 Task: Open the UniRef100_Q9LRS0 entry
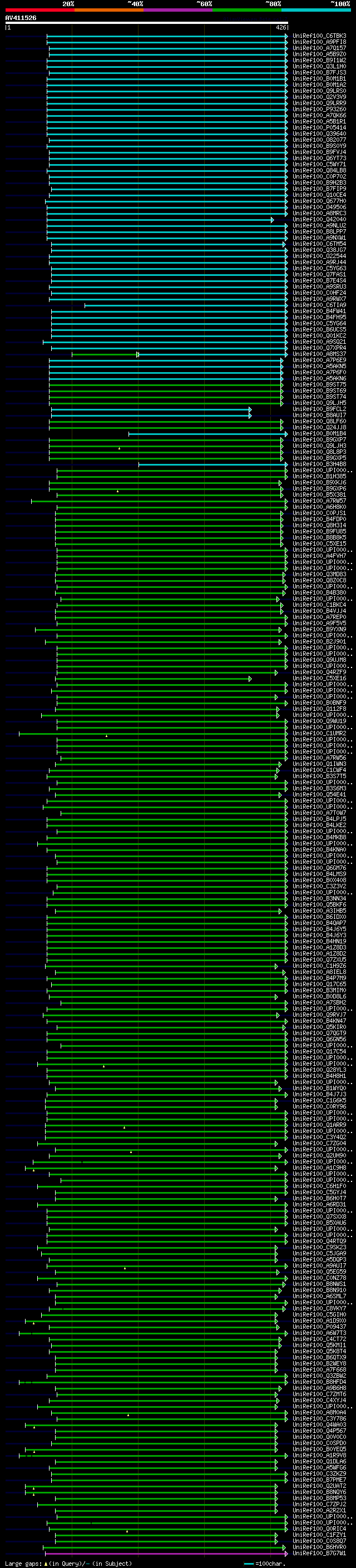pos(319,91)
